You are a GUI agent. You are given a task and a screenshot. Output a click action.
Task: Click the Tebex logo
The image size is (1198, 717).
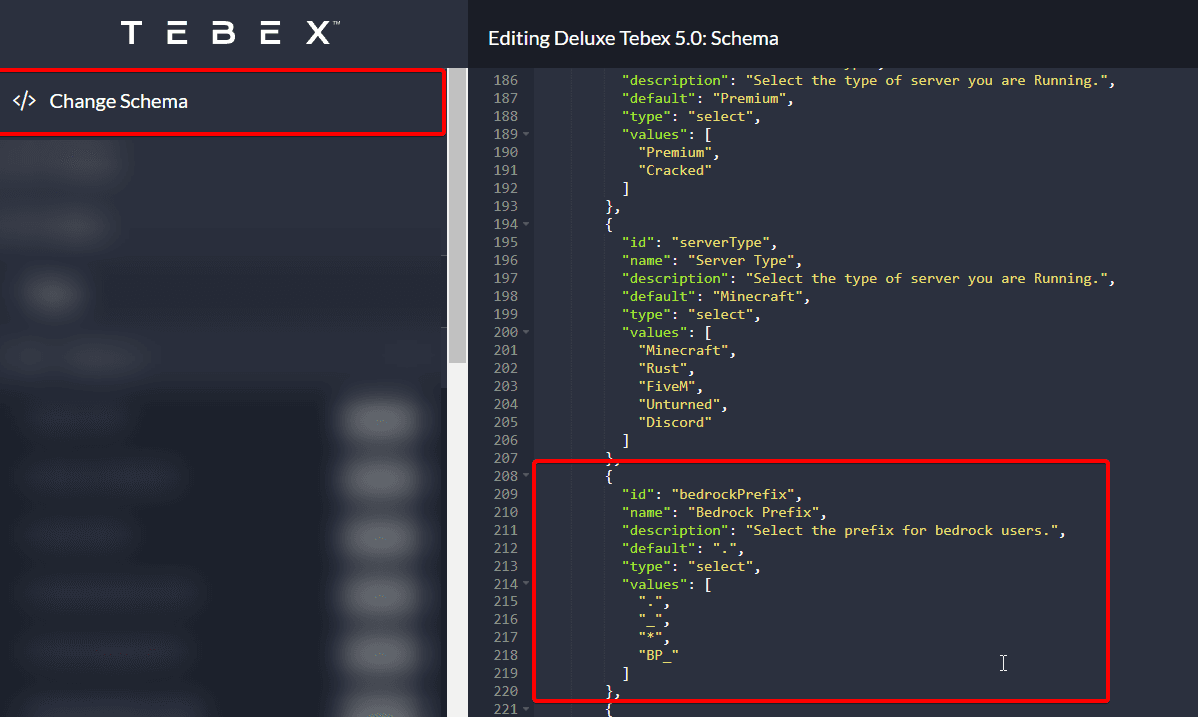point(230,33)
